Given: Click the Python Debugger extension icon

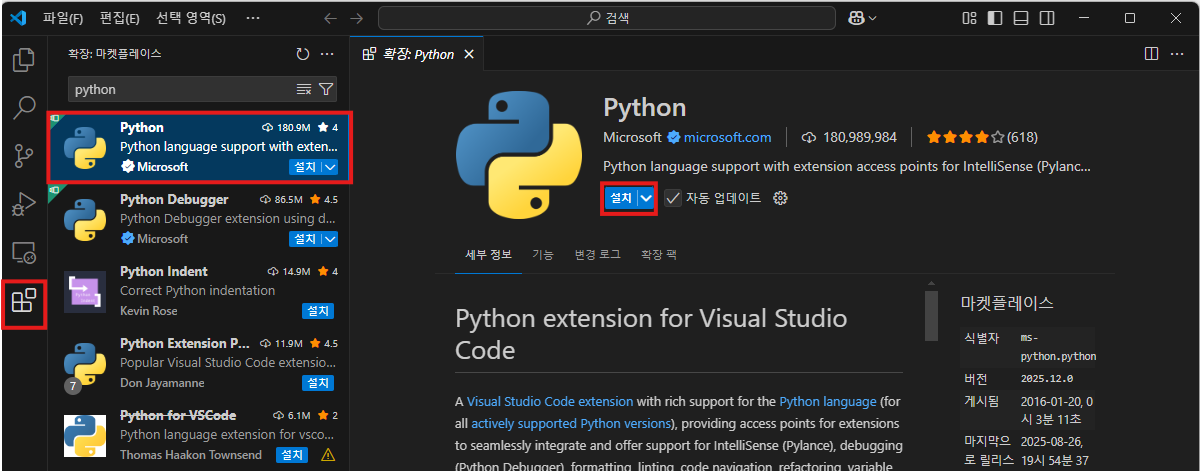Looking at the screenshot, I should click(85, 219).
